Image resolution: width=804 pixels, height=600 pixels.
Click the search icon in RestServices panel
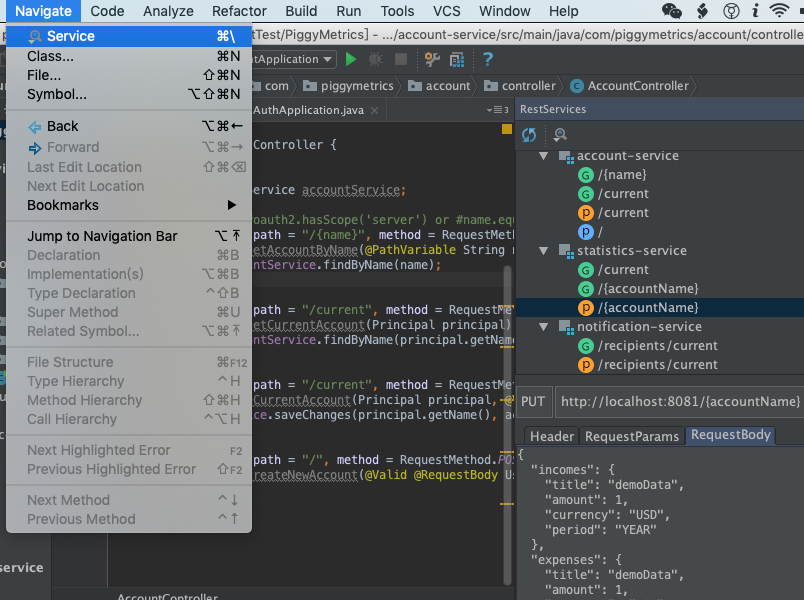560,135
